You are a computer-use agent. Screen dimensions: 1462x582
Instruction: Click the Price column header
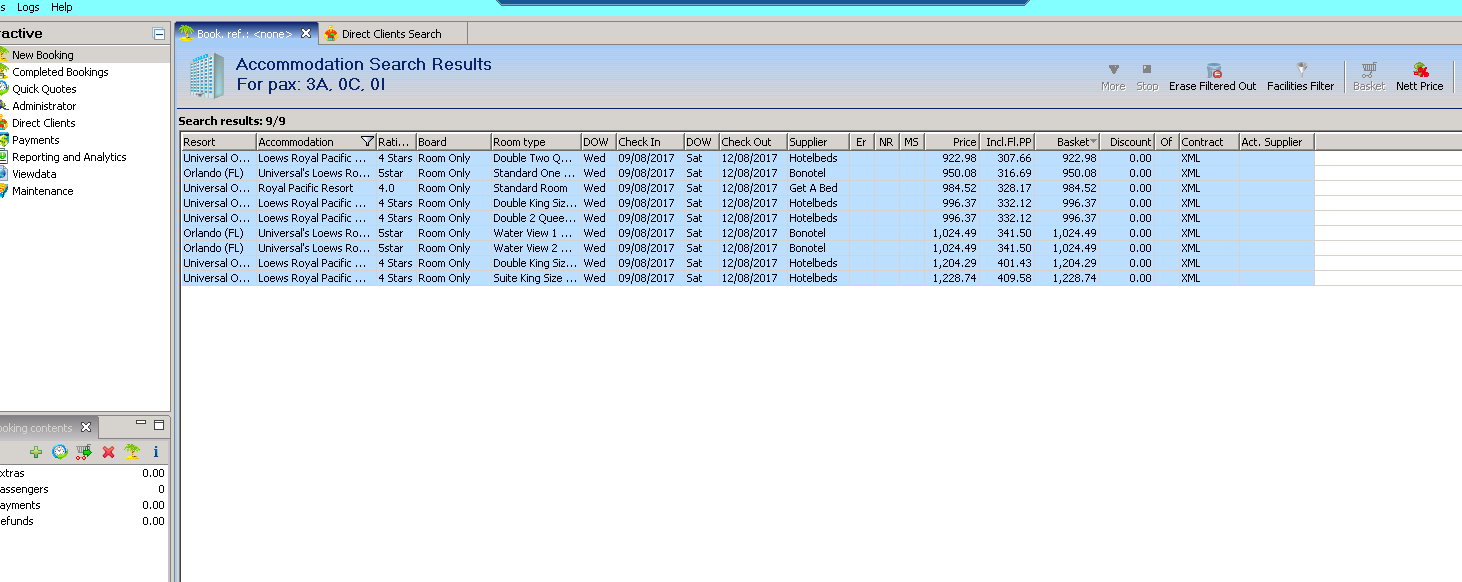click(x=952, y=142)
